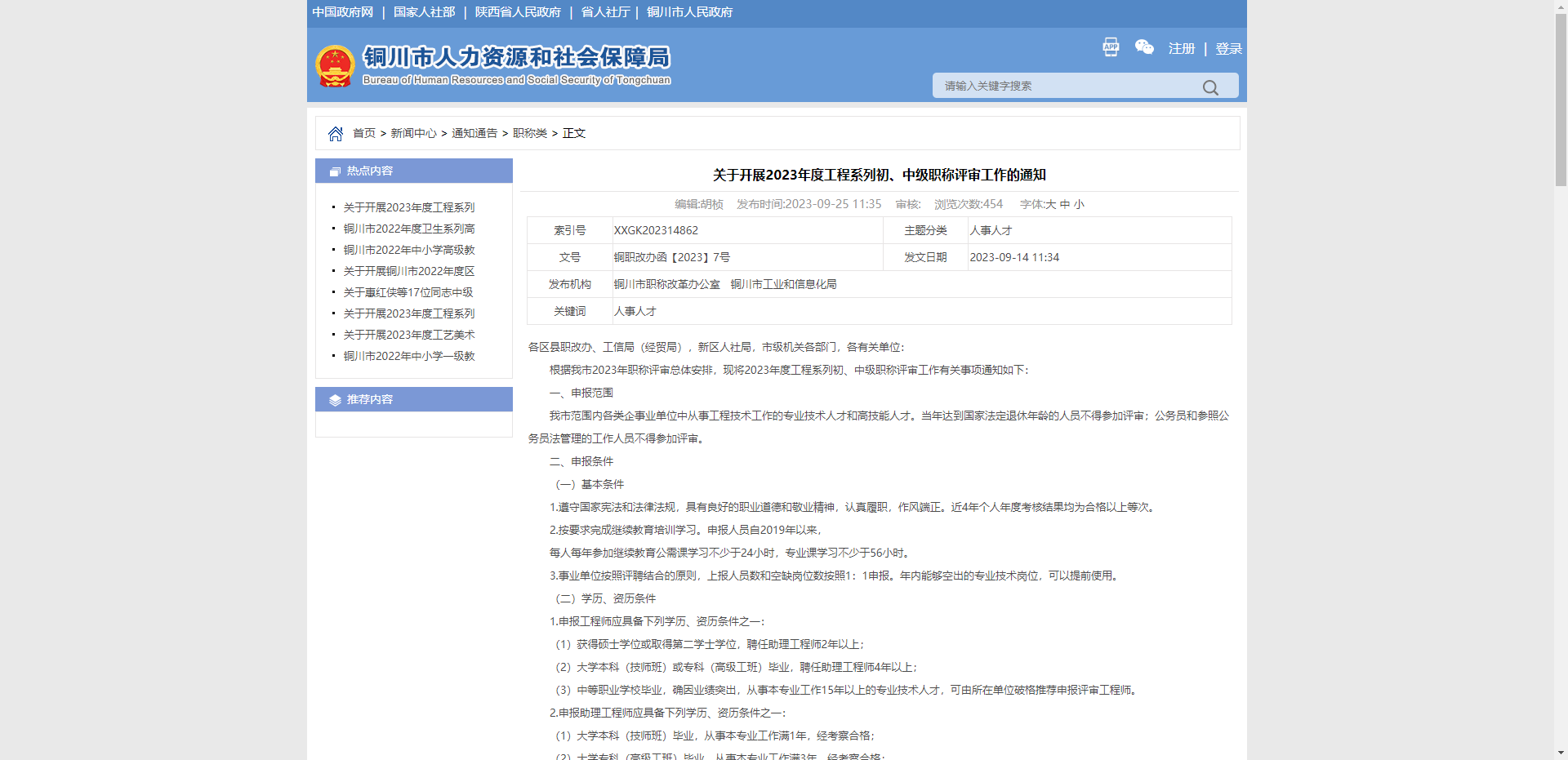Set font size to 中
Screen dimensions: 1568x760
[1065, 204]
